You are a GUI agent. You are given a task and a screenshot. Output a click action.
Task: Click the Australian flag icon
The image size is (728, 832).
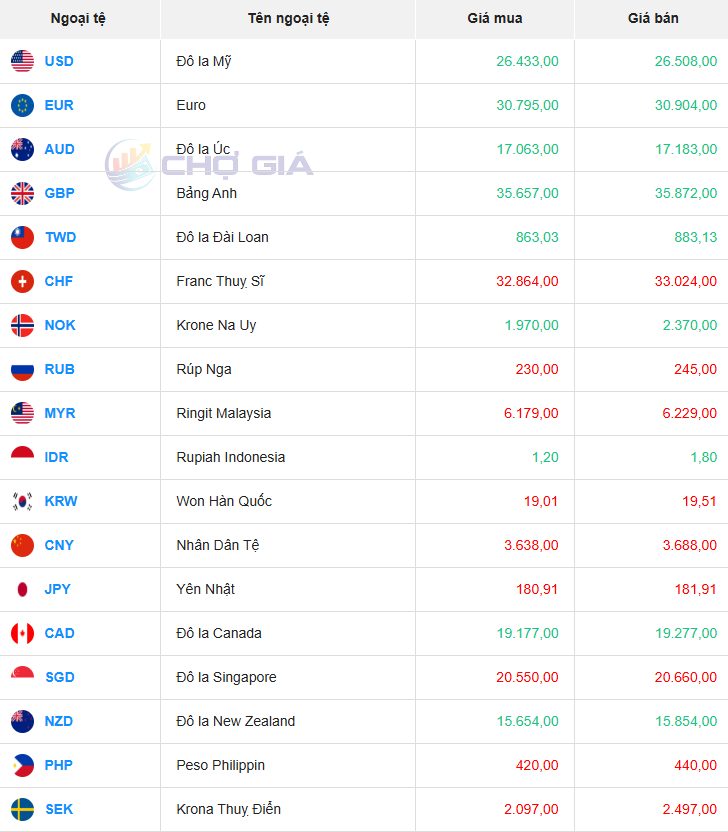[x=22, y=149]
